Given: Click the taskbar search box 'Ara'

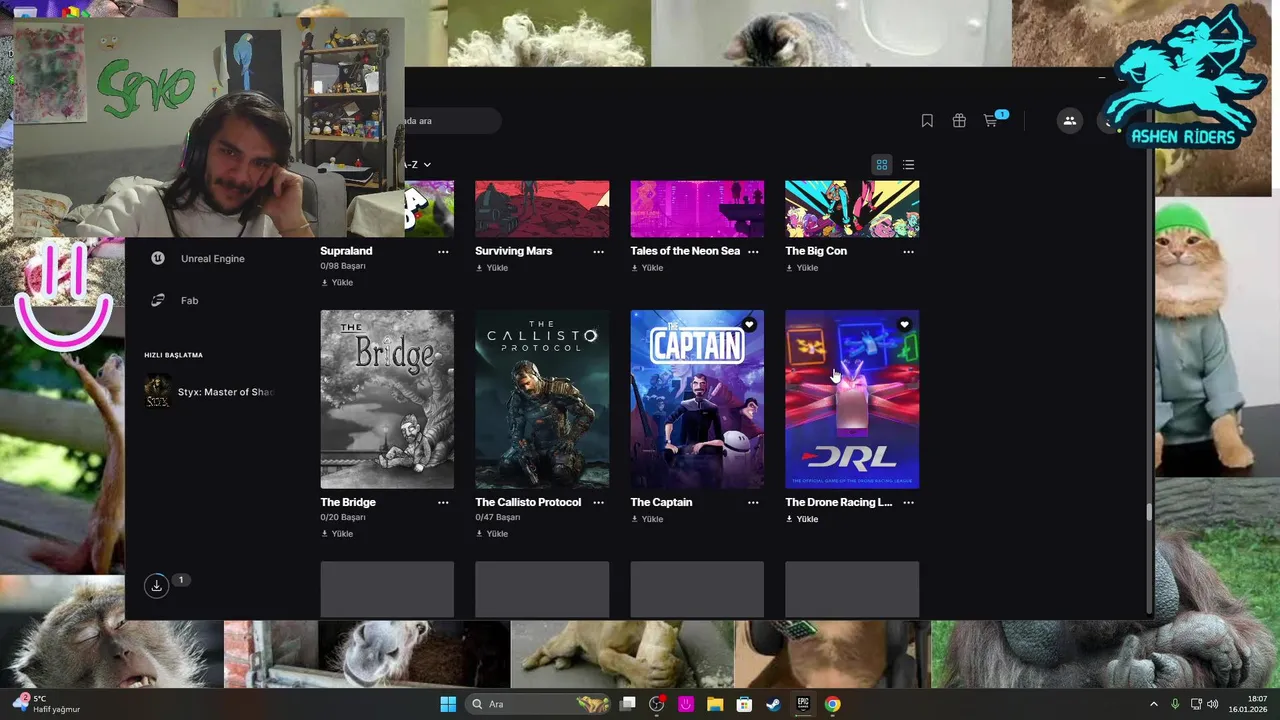Looking at the screenshot, I should pos(540,704).
